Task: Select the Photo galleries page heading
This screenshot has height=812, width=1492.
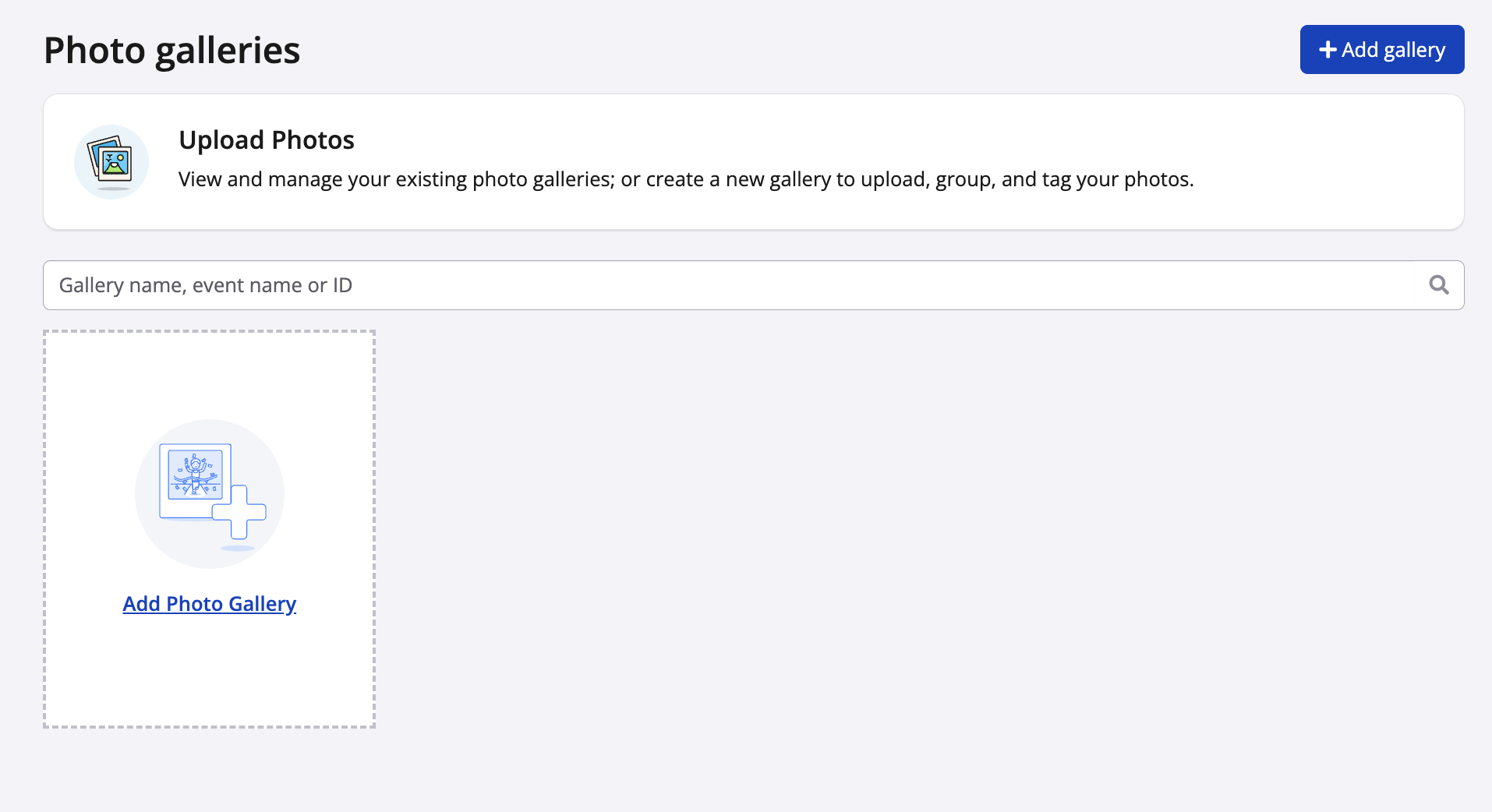Action: 171,51
